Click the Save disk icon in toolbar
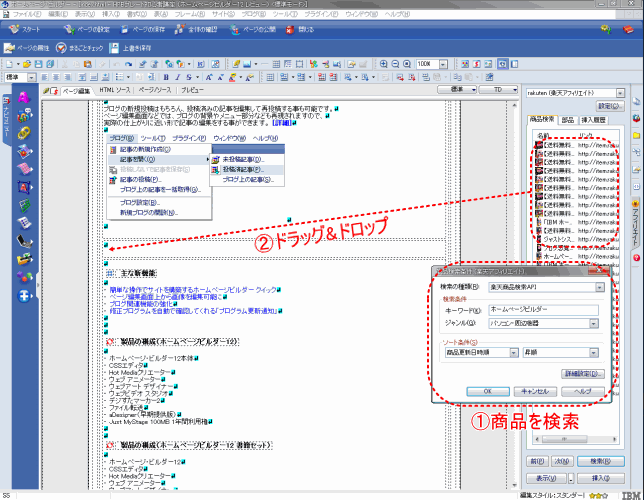The width and height of the screenshot is (644, 500). 38,64
